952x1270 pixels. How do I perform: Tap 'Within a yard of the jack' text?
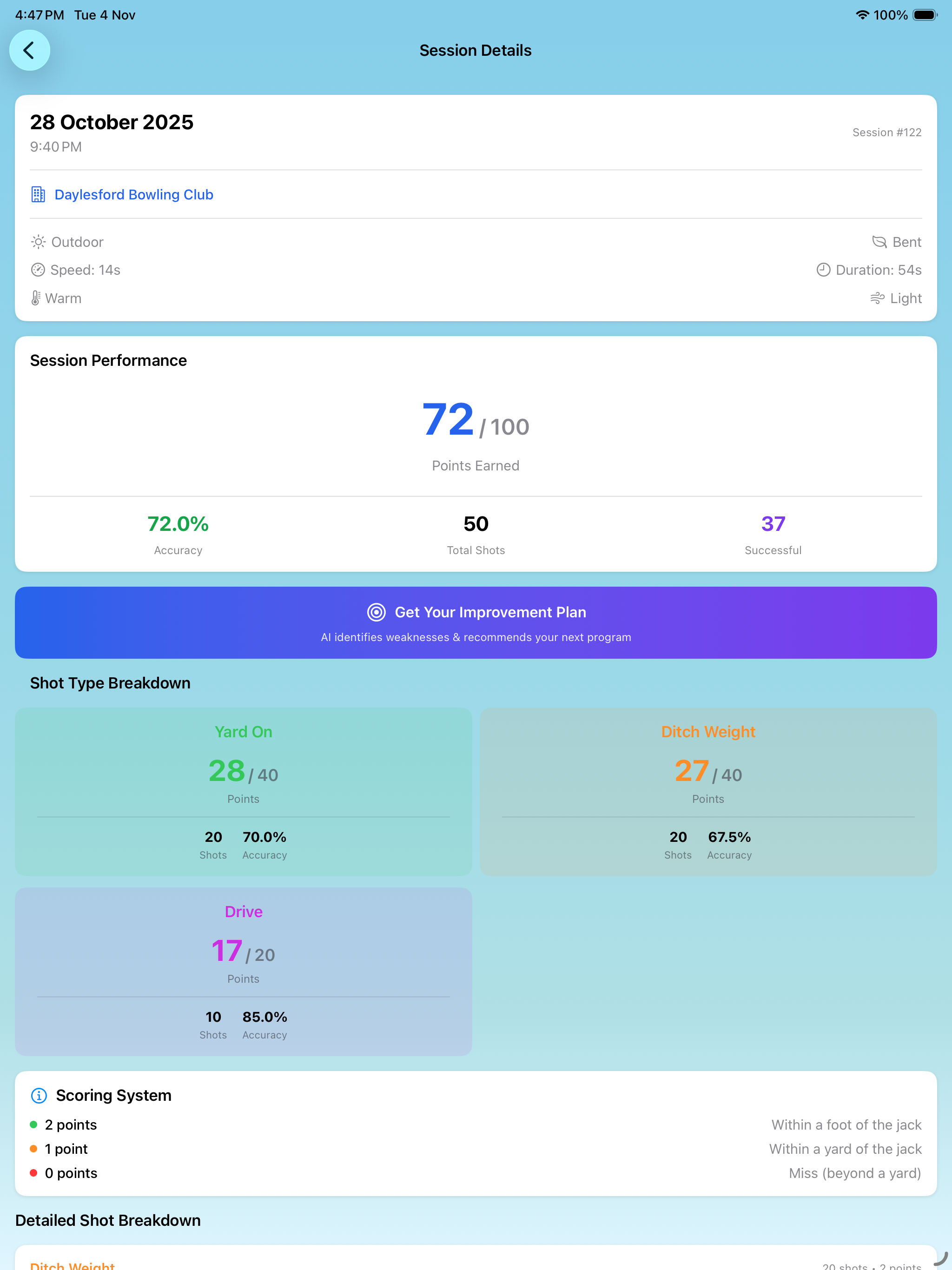845,1149
